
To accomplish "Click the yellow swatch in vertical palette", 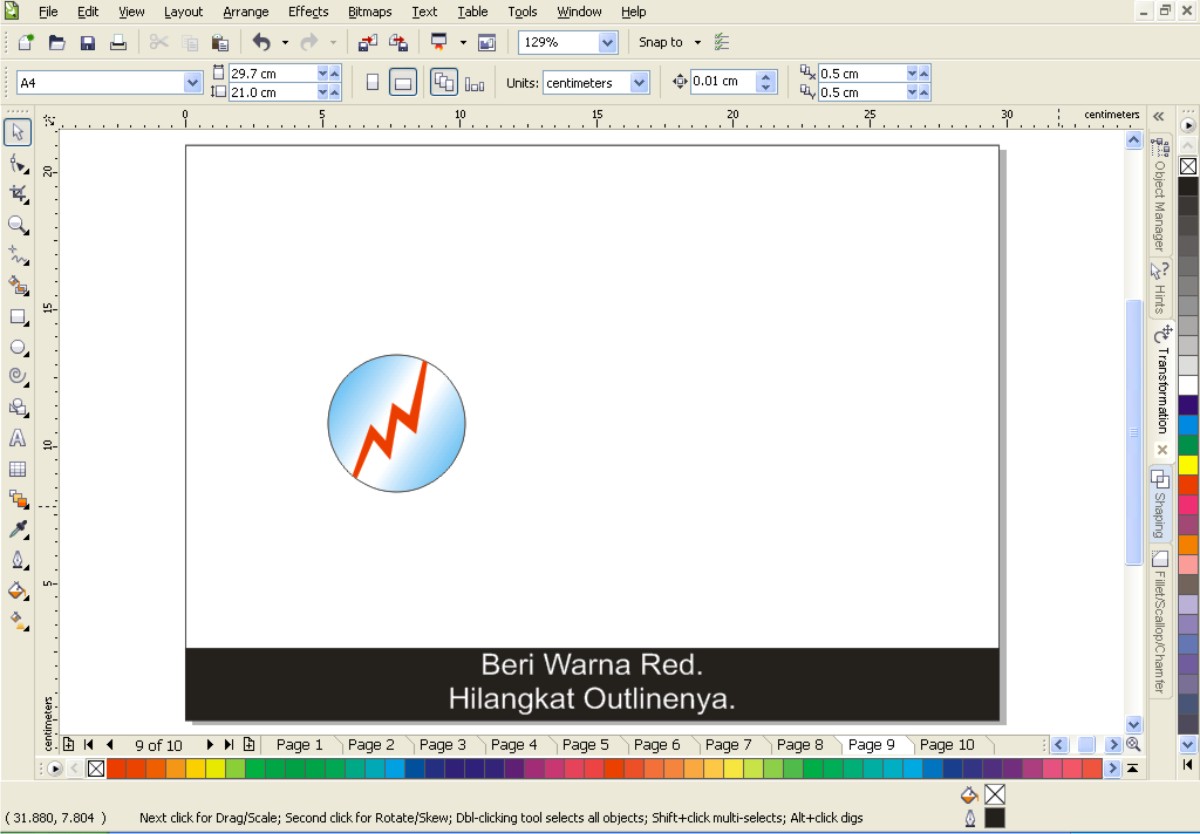I will [x=1188, y=465].
